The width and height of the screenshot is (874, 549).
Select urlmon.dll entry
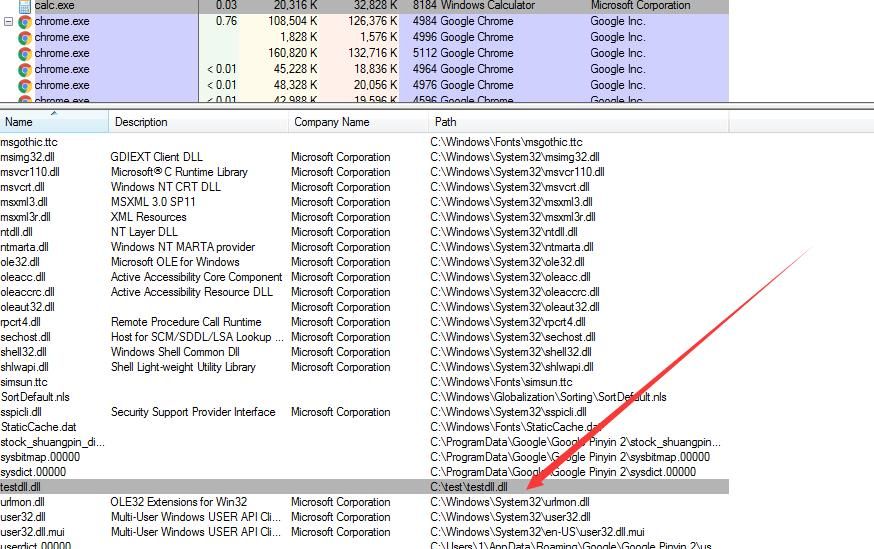click(22, 502)
